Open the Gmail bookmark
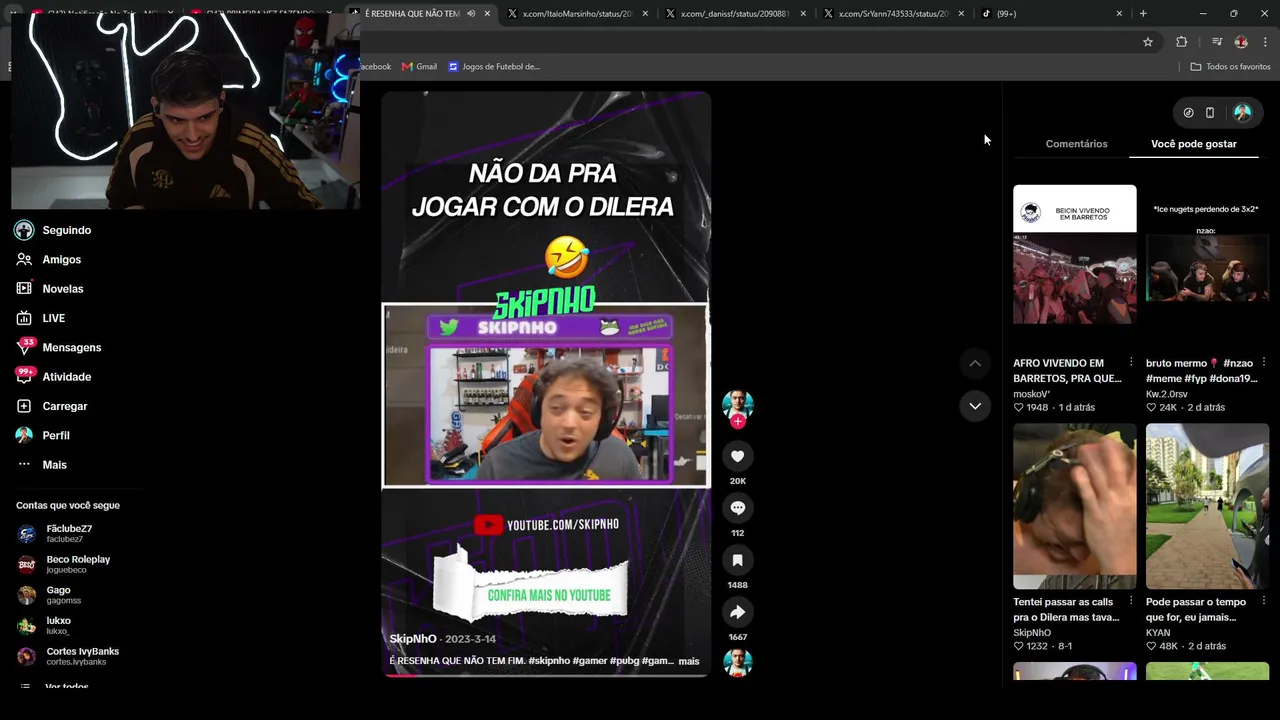 click(x=419, y=67)
